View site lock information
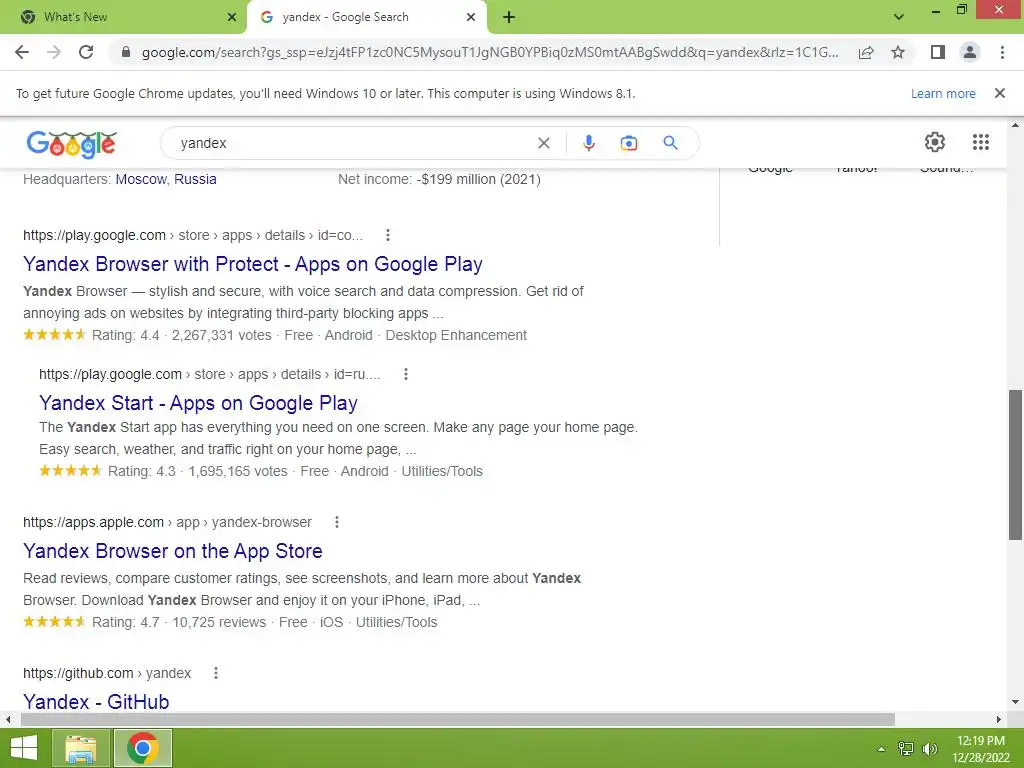1024x768 pixels. pos(126,52)
